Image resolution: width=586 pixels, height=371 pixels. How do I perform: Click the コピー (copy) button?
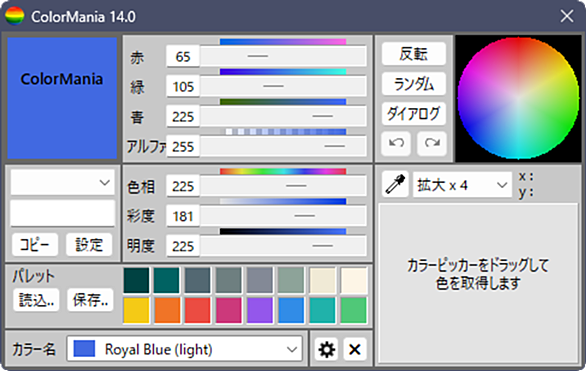[x=35, y=245]
